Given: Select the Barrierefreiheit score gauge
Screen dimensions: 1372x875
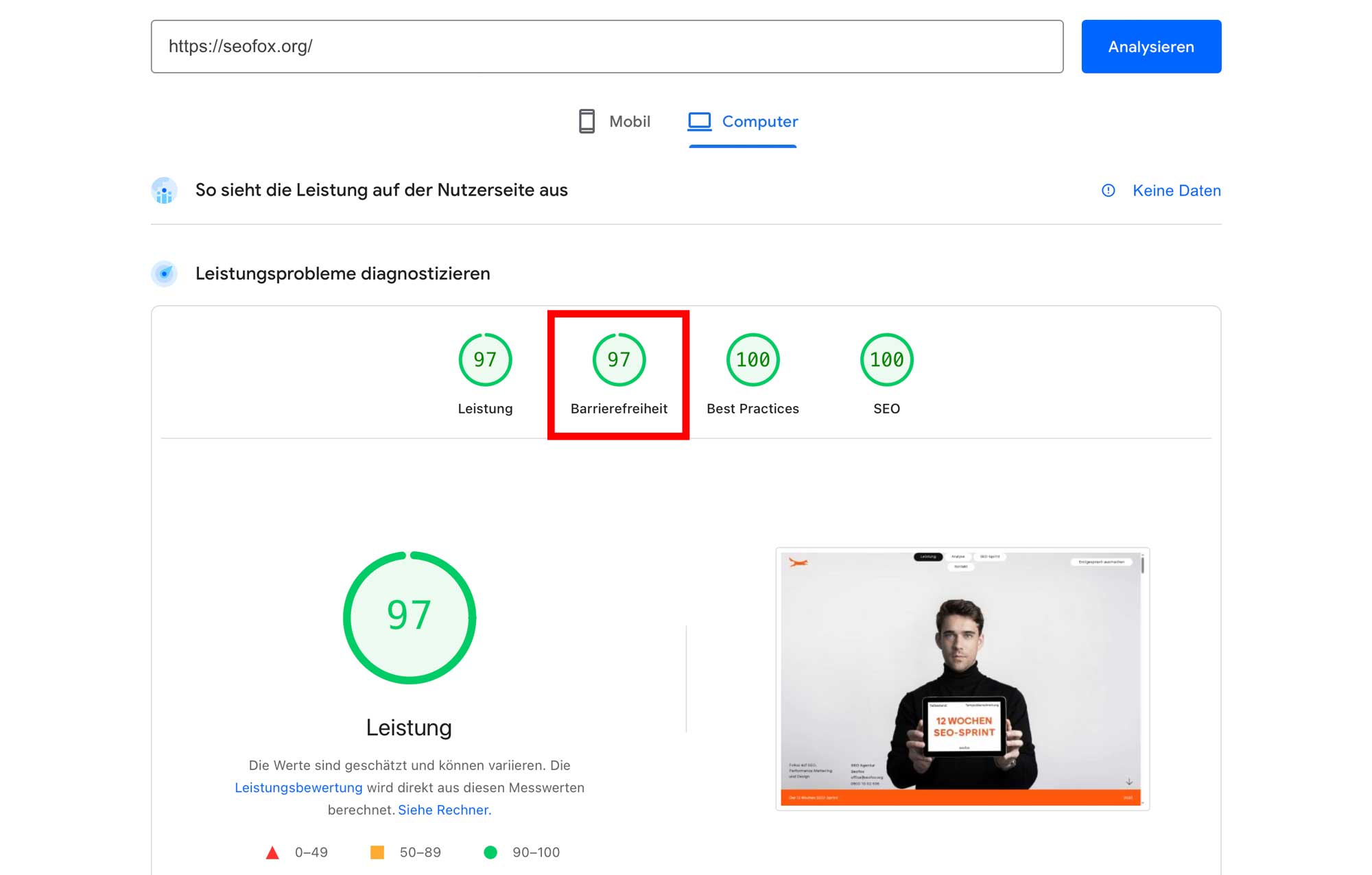Looking at the screenshot, I should 619,360.
